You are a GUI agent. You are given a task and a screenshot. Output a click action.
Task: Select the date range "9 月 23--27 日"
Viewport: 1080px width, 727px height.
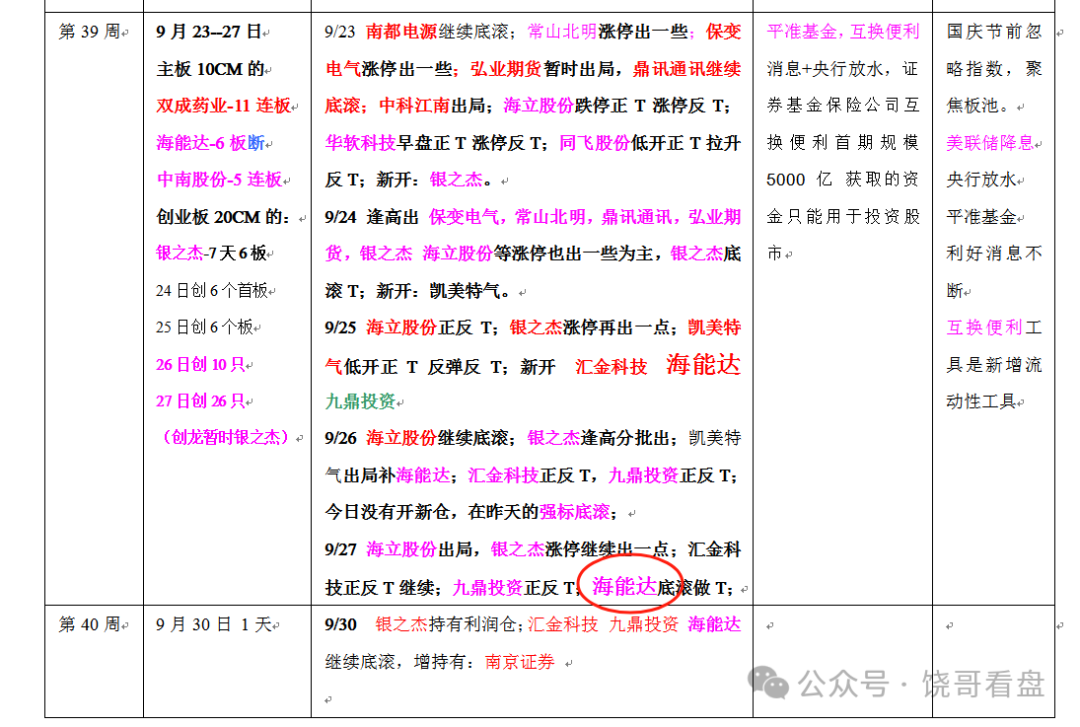coord(209,32)
